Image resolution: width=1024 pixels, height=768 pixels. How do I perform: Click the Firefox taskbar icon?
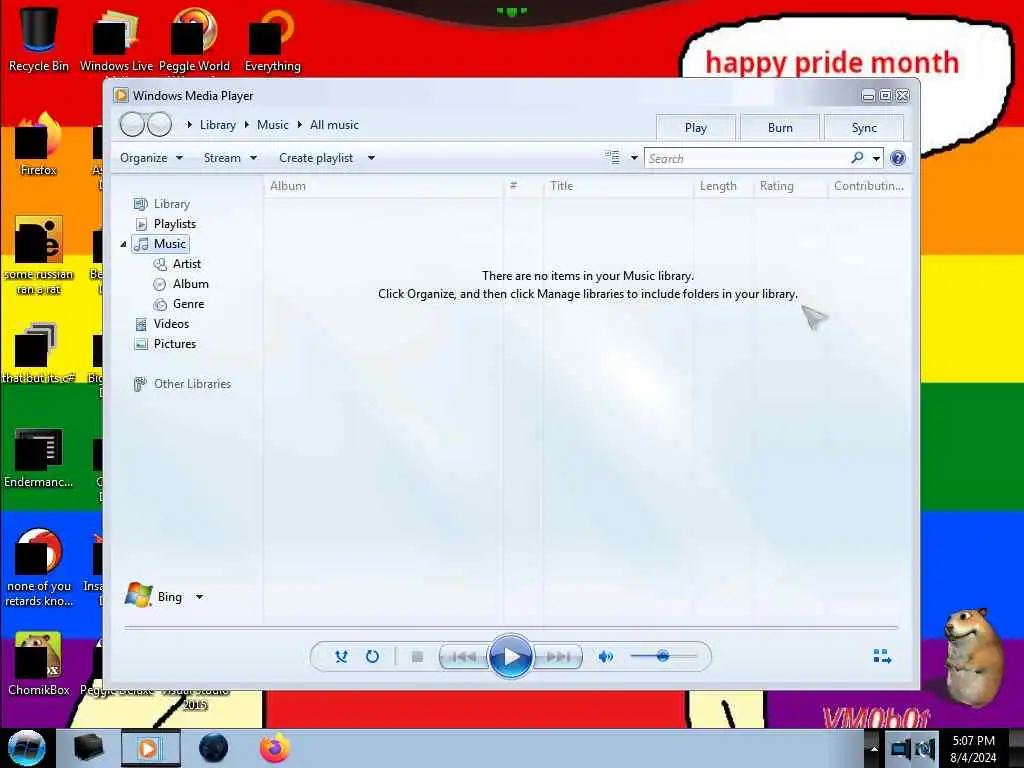[x=274, y=748]
